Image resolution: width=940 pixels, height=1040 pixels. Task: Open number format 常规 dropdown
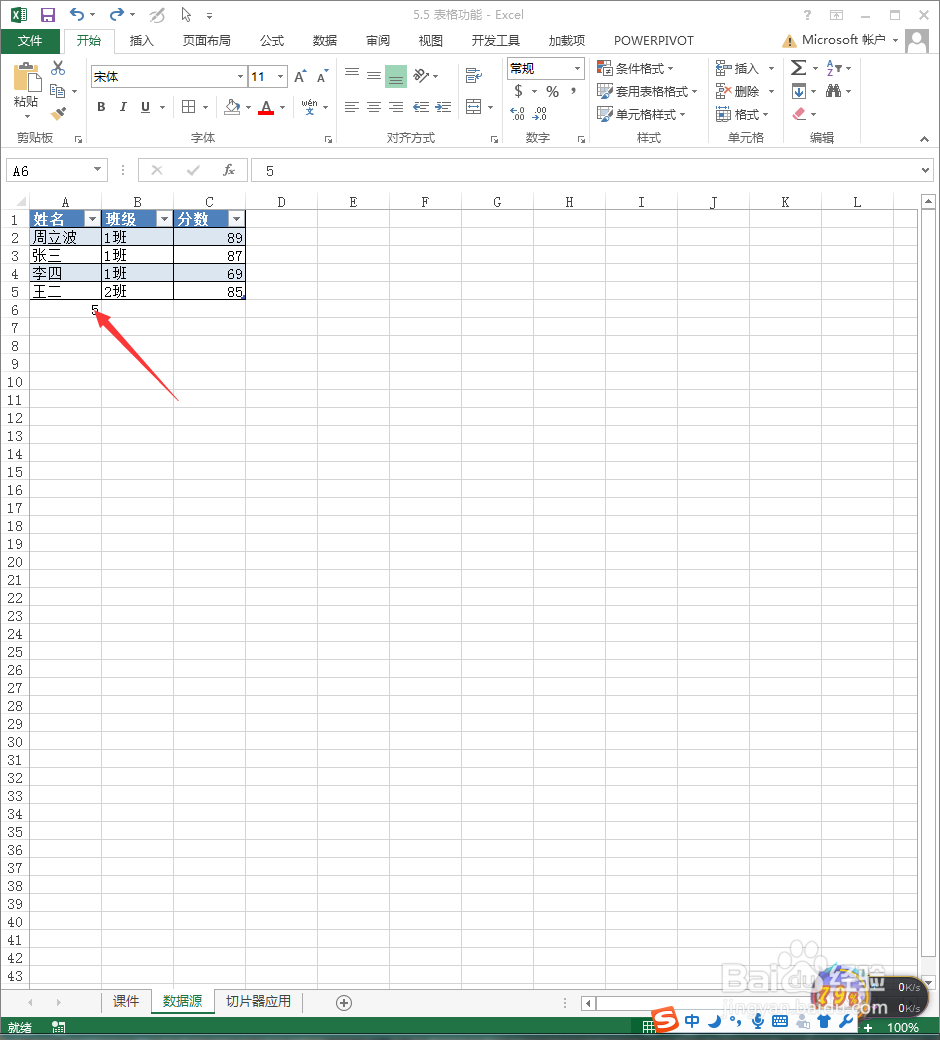coord(577,68)
